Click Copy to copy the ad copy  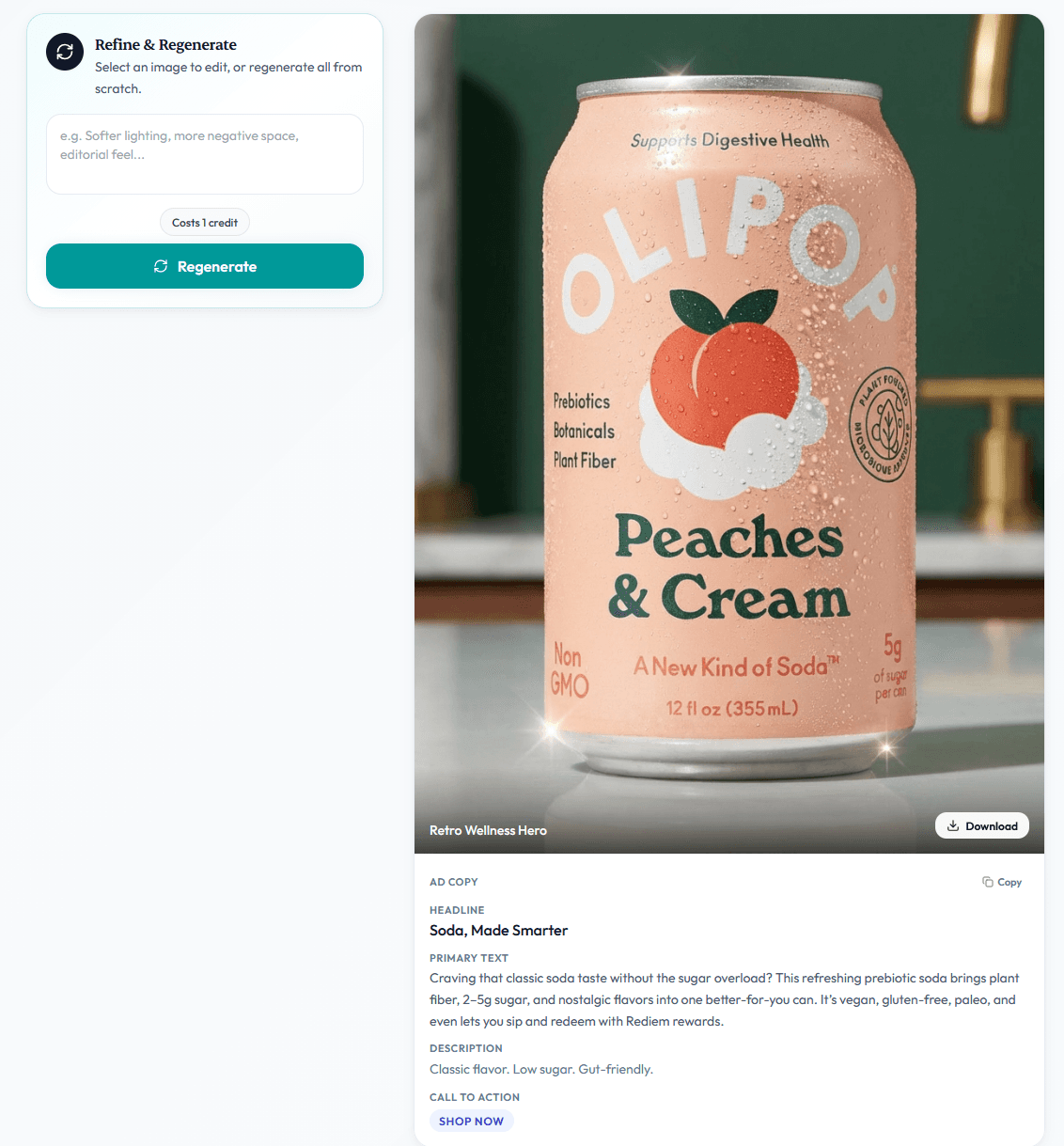click(x=1002, y=882)
